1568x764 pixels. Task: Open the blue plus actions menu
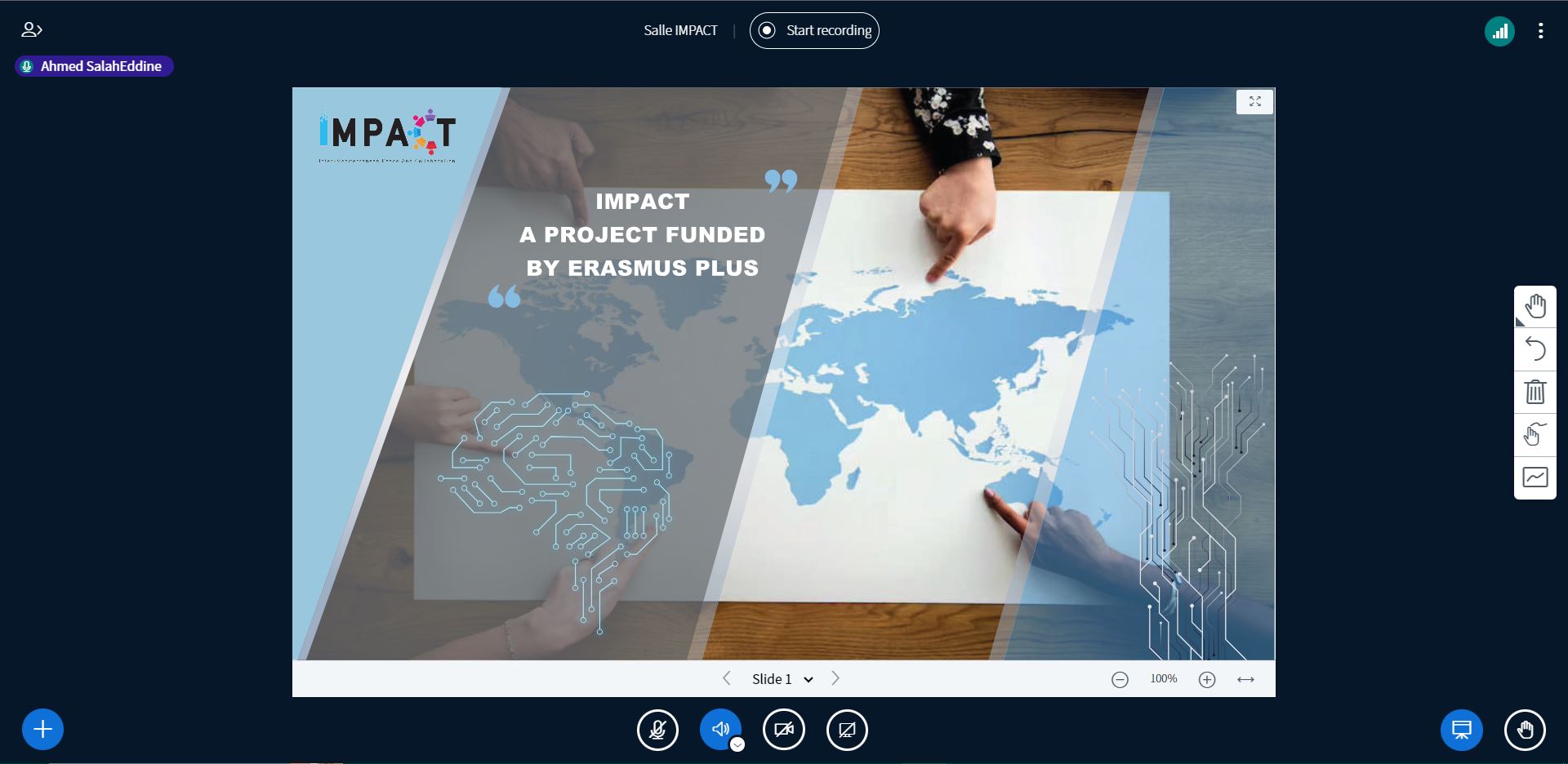pos(42,729)
